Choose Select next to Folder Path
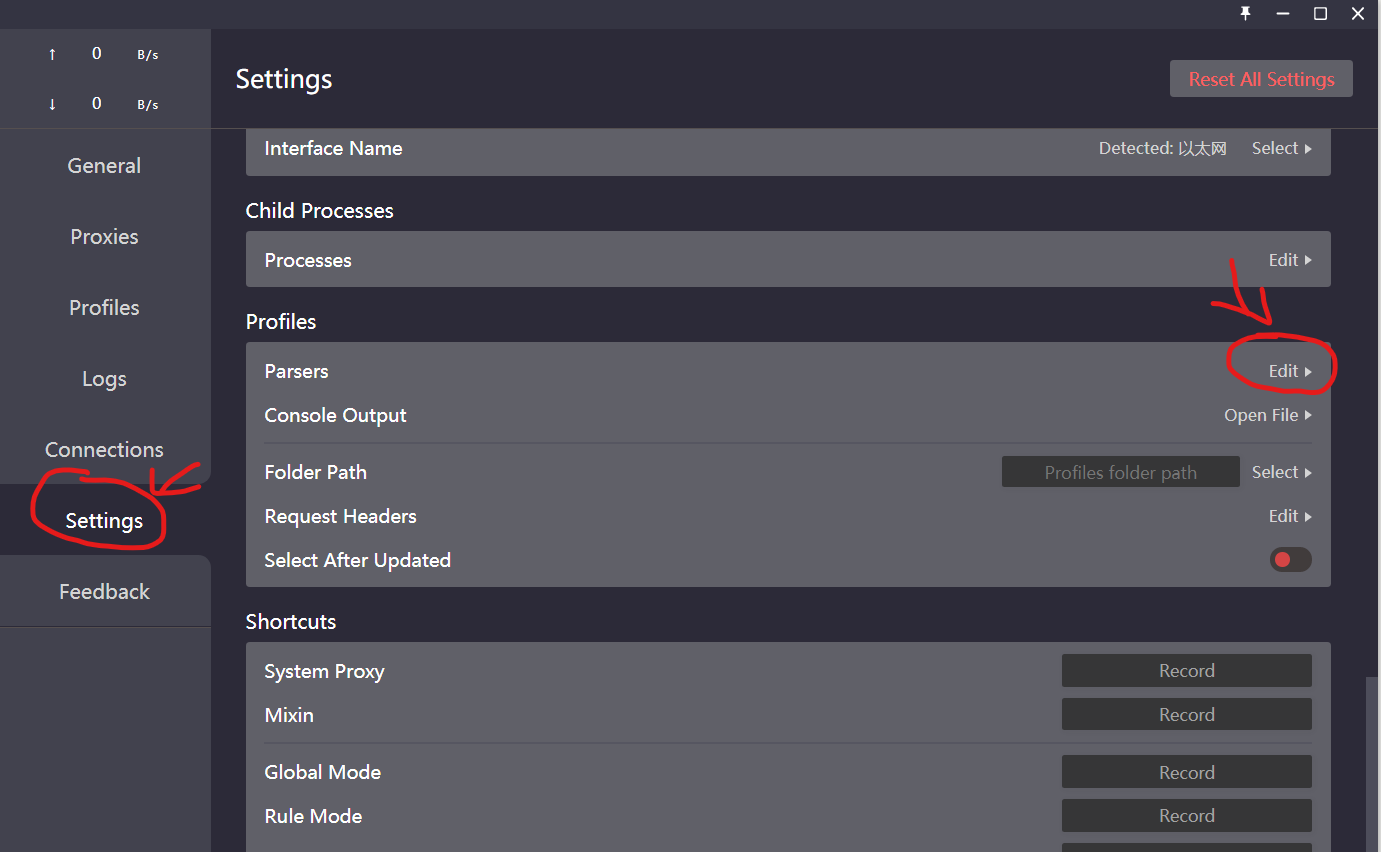 click(1281, 472)
